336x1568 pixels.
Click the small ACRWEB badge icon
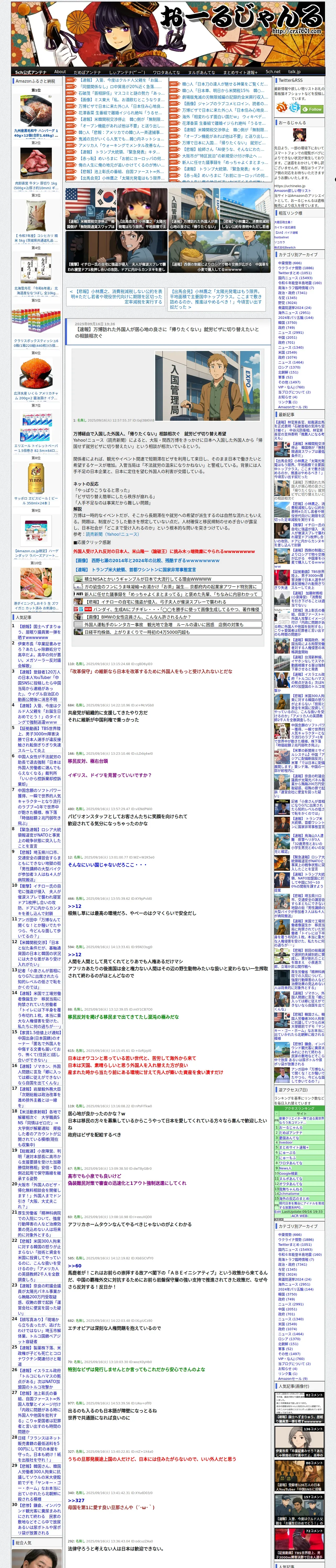click(279, 1220)
